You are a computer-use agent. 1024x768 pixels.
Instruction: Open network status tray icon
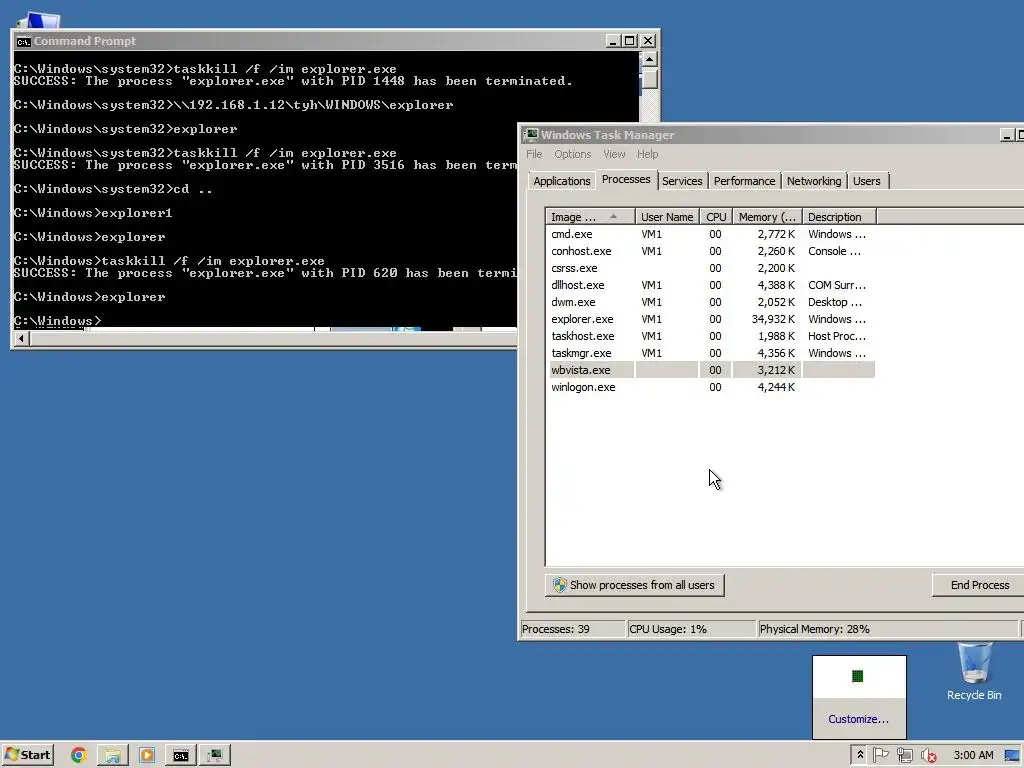[x=904, y=755]
